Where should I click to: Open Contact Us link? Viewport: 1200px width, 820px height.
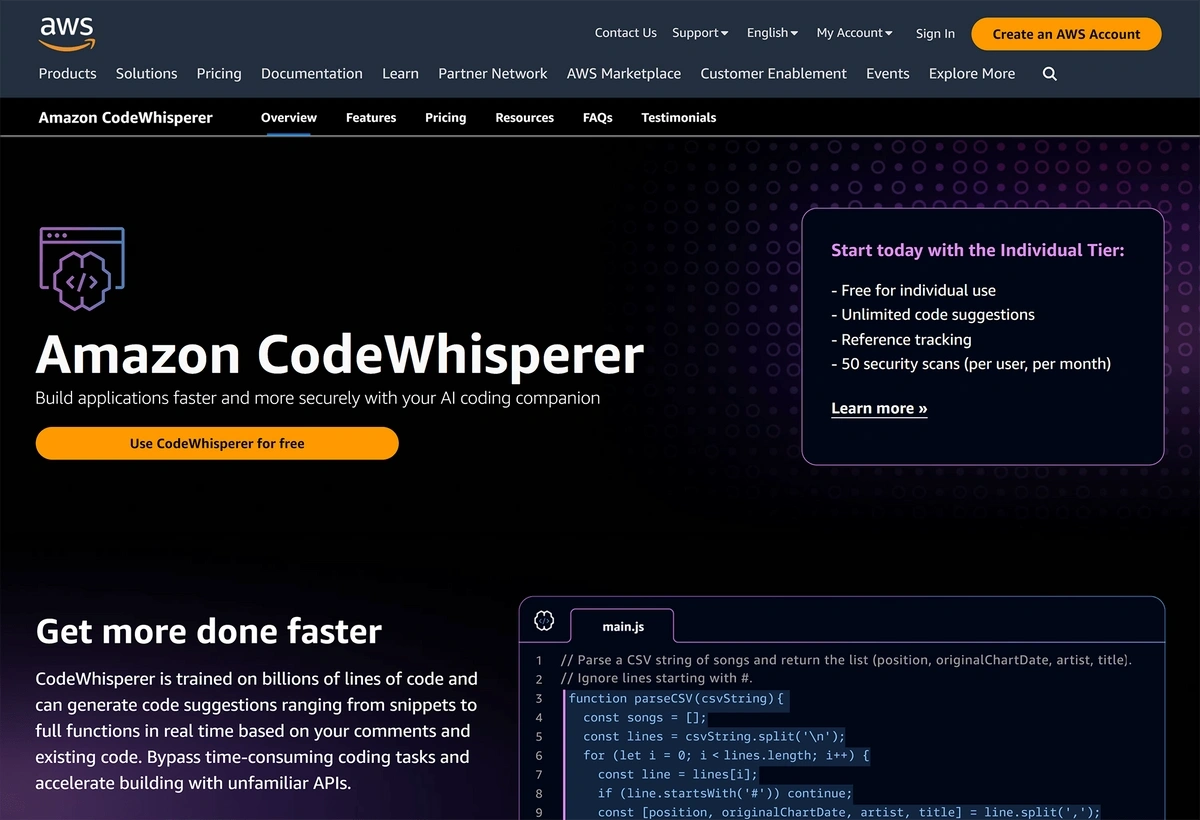click(625, 33)
